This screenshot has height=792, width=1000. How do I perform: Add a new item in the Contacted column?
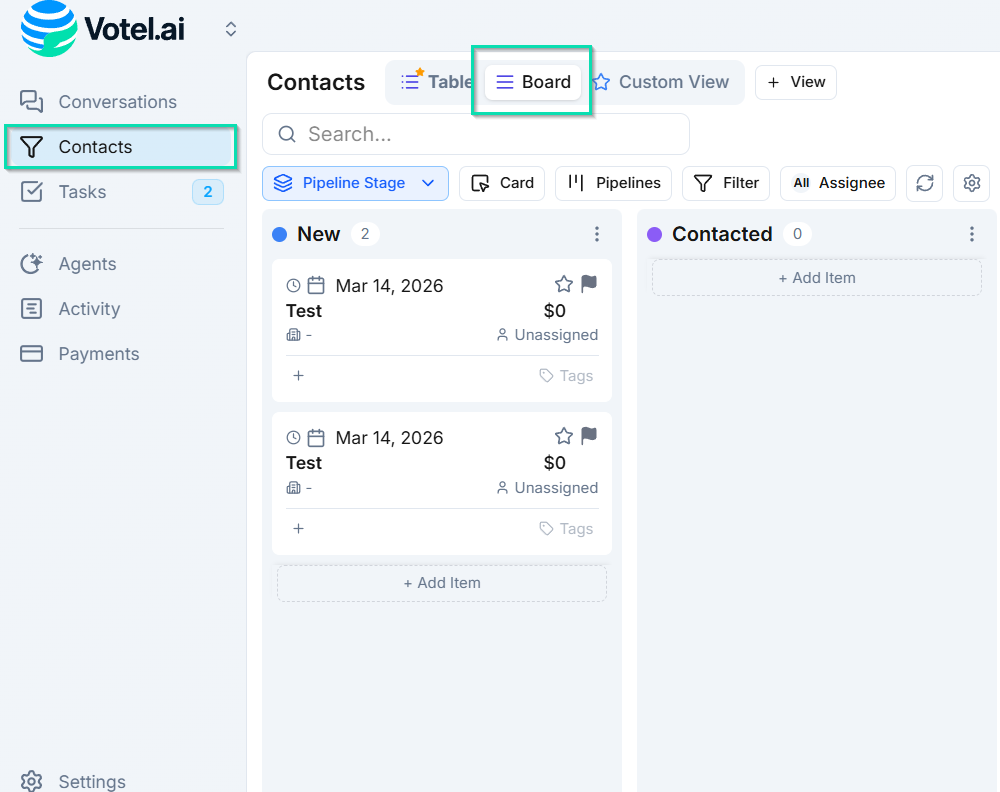(x=816, y=278)
